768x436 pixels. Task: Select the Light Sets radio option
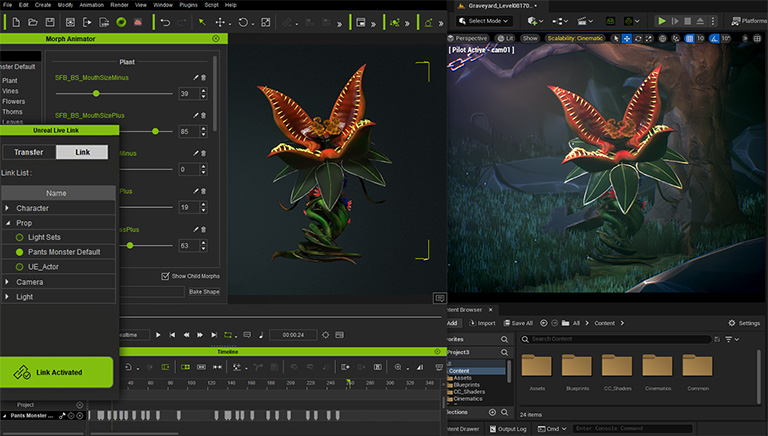(x=19, y=237)
